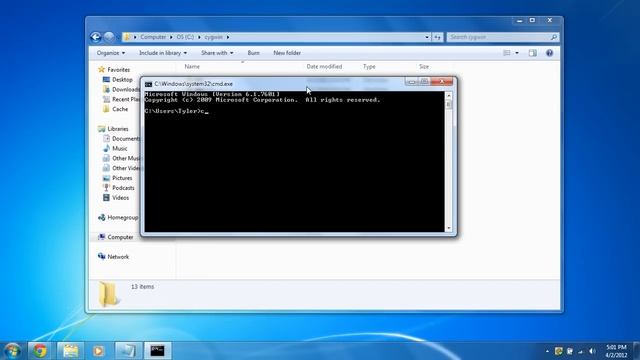Expand address bar history dropdown

(427, 37)
